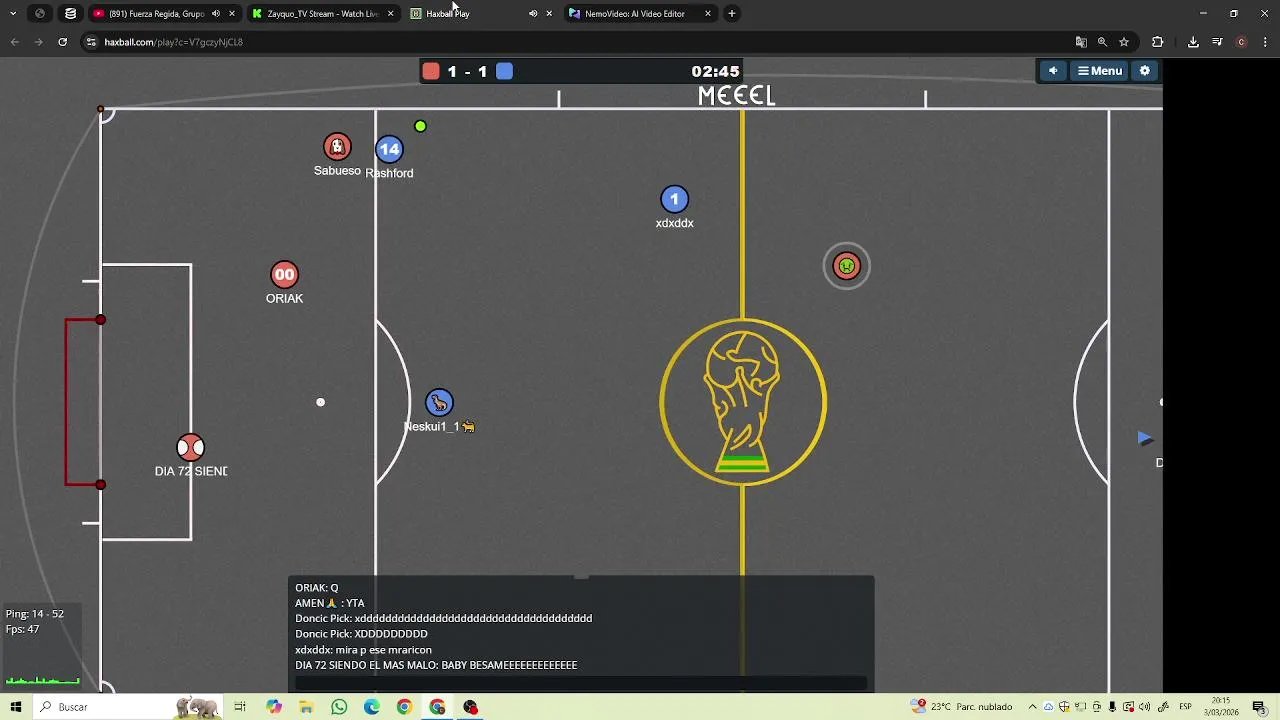Image resolution: width=1280 pixels, height=720 pixels.
Task: Click the pinned tab with stacked icon
Action: coord(70,14)
